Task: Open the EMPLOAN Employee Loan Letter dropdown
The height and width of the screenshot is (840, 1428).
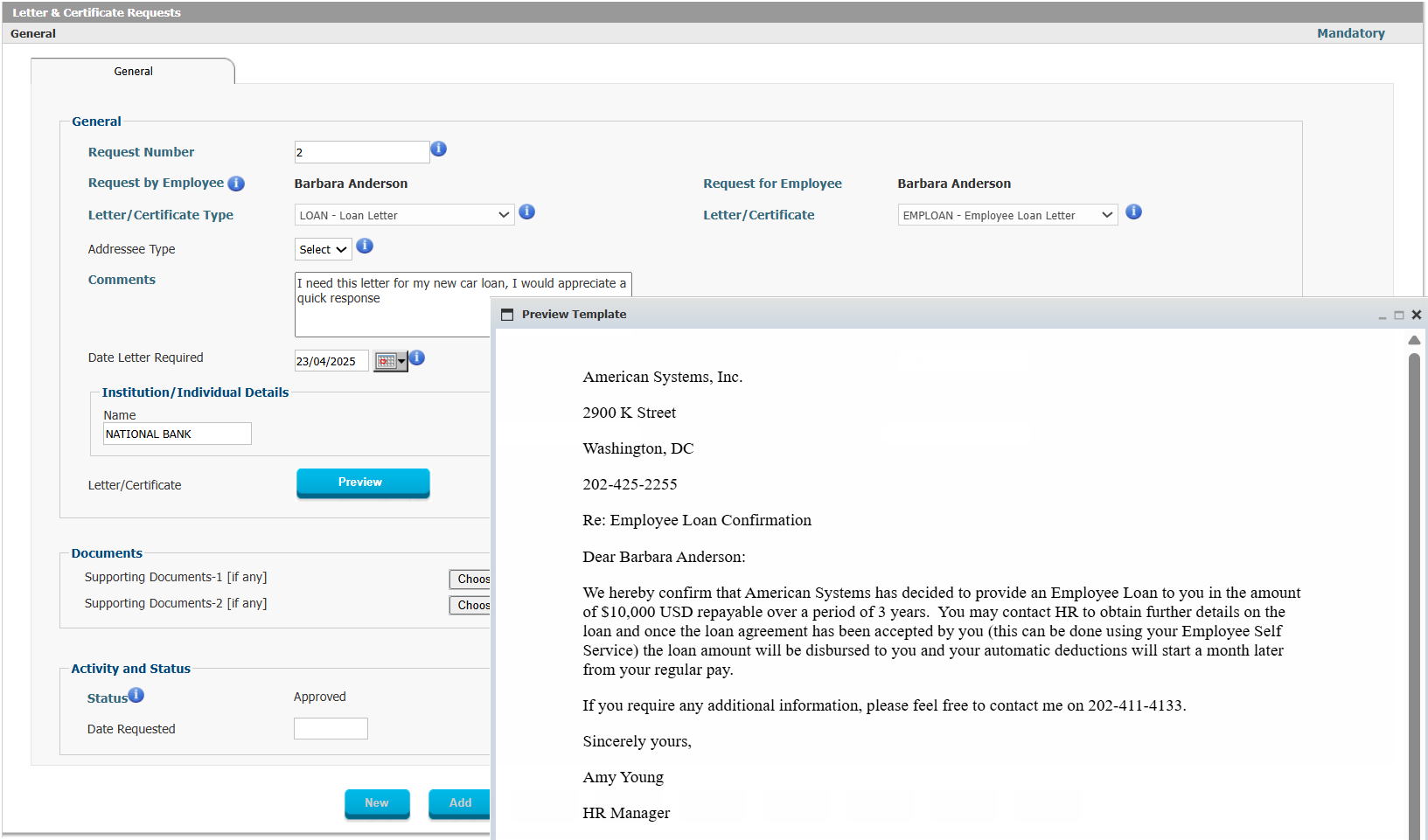Action: click(1008, 215)
